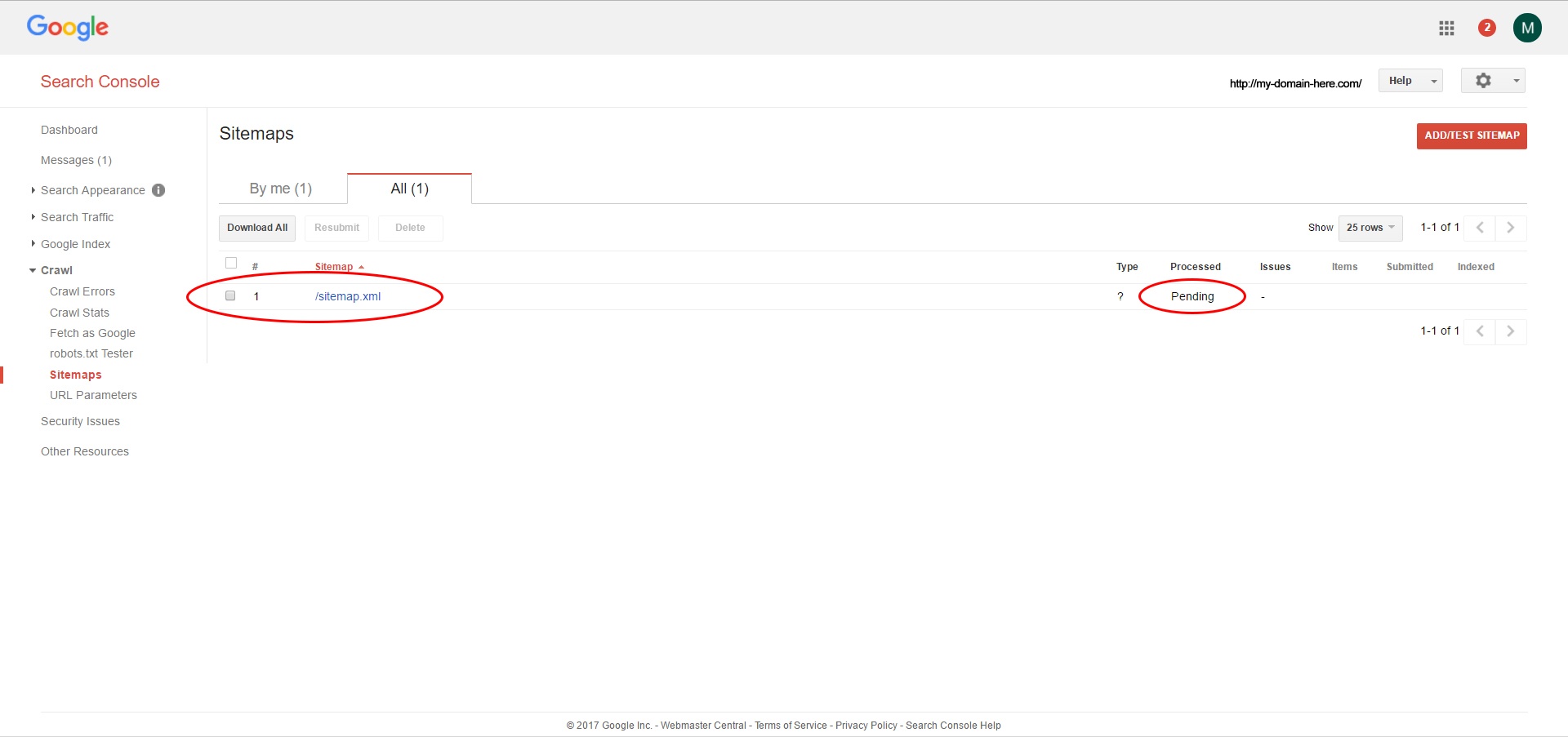Click the Pending status cell
This screenshot has height=737, width=1568.
[x=1192, y=296]
